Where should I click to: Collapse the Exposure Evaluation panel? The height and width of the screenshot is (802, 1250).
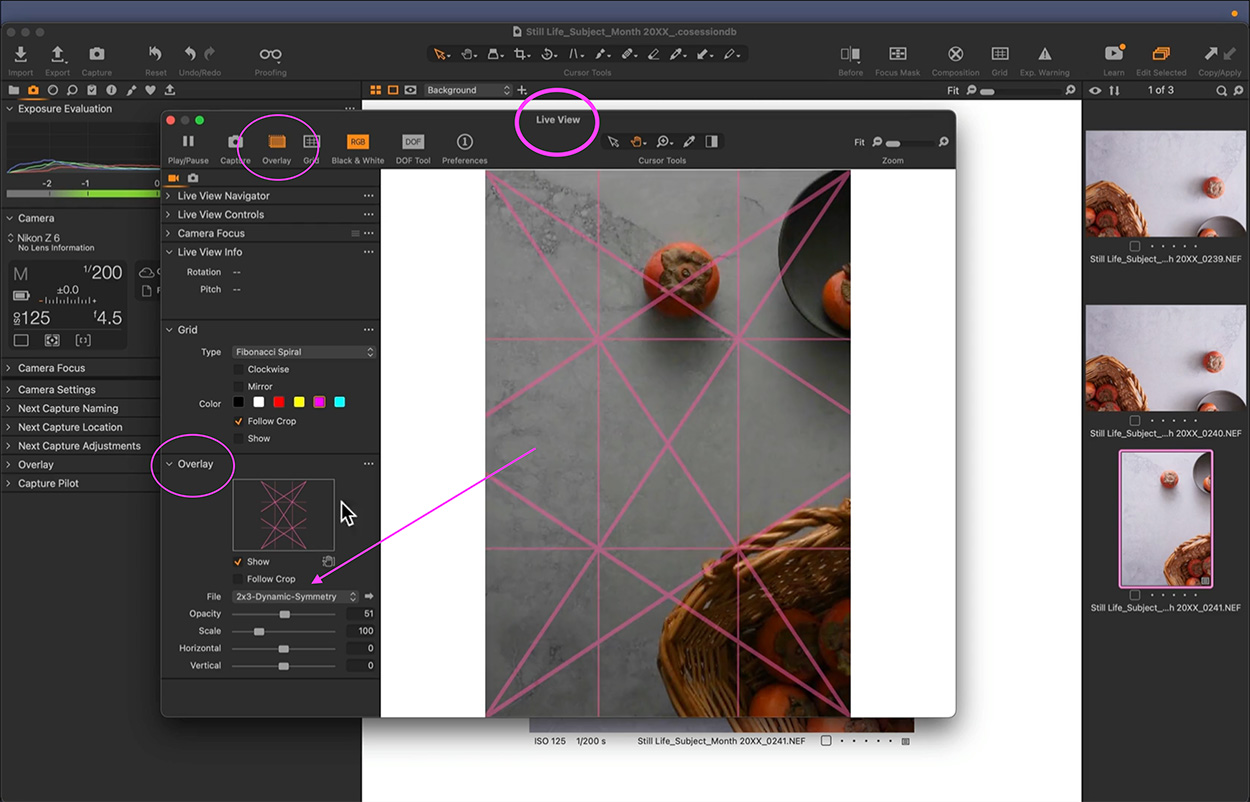(x=9, y=109)
